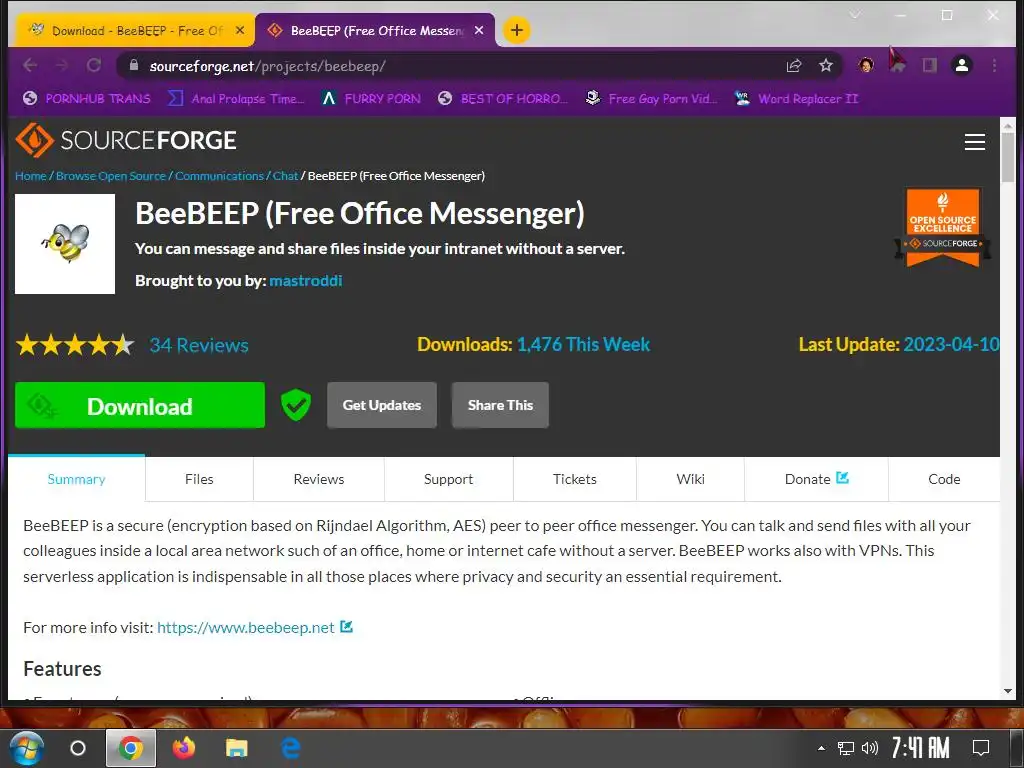
Task: Switch to the Download - BeeBEEP tab
Action: [134, 31]
